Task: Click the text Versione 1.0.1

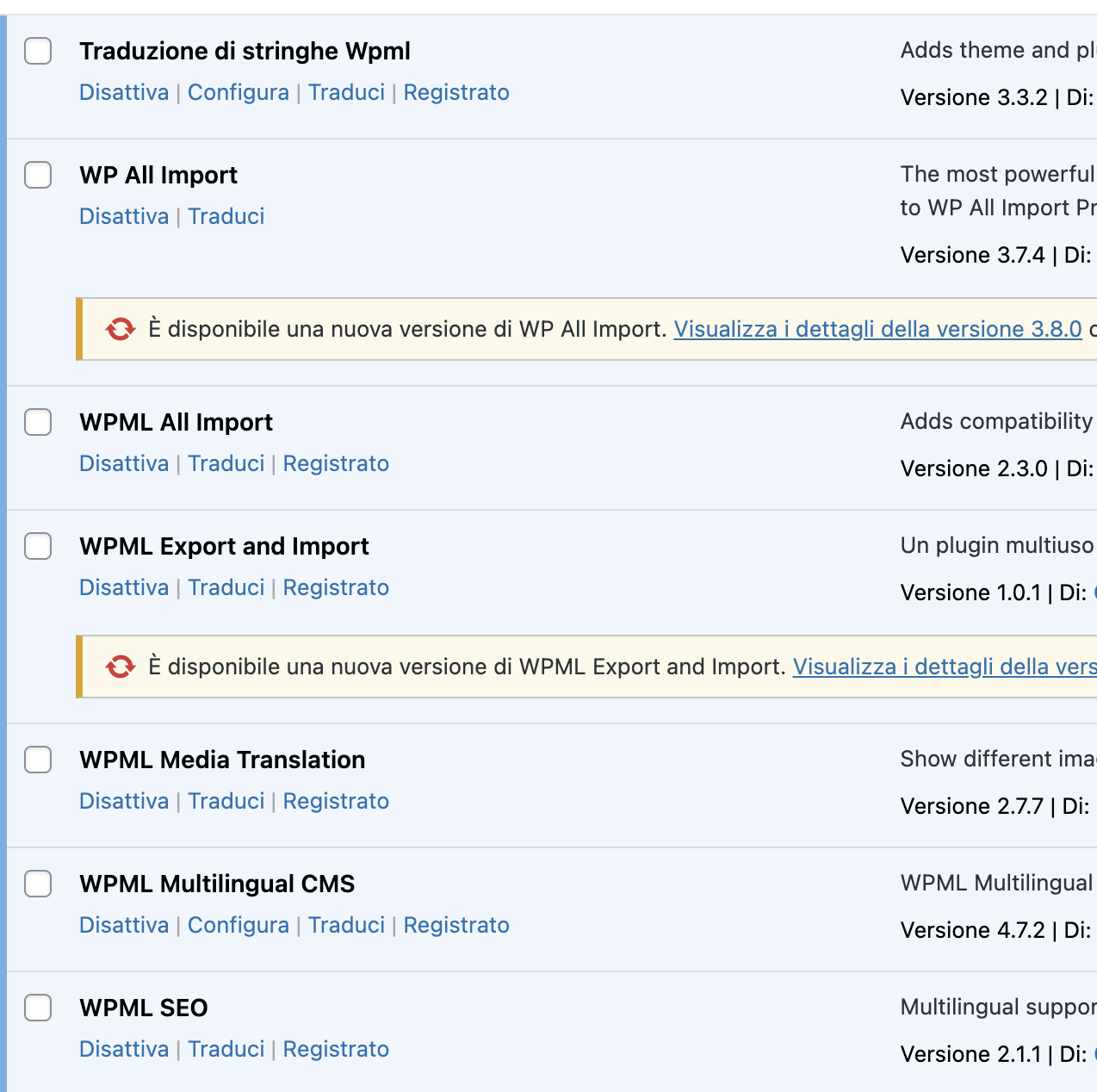Action: click(970, 593)
